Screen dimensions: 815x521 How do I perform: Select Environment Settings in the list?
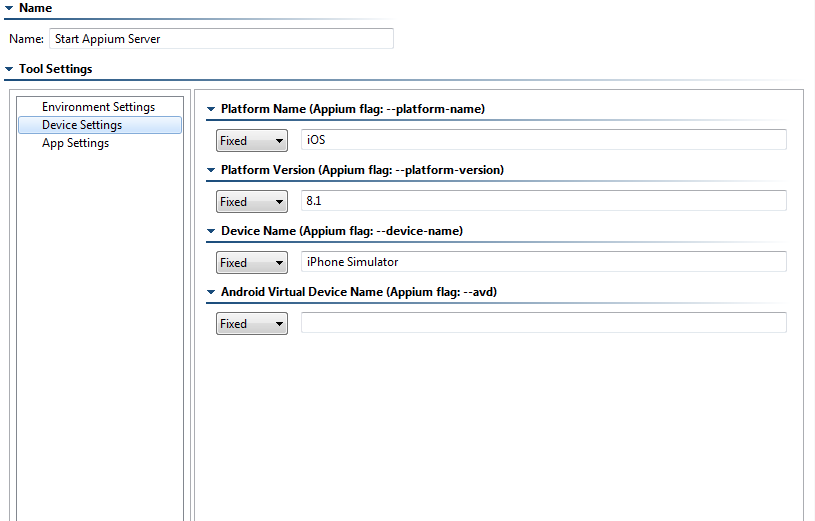99,107
